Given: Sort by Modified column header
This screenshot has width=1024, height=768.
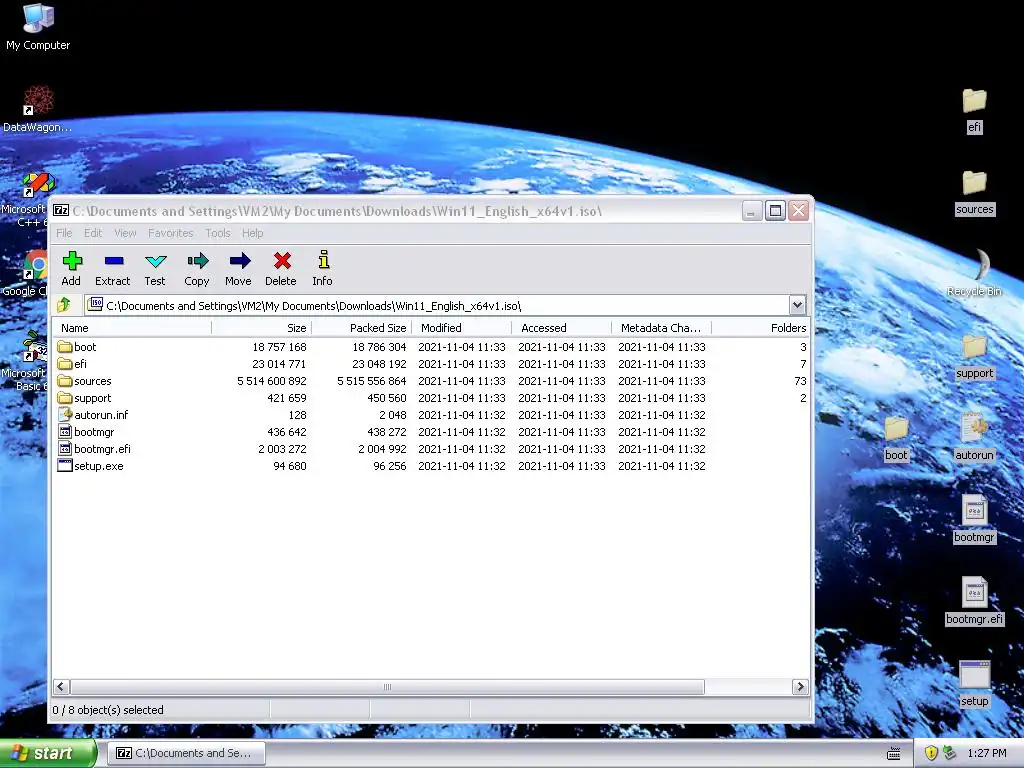Looking at the screenshot, I should pyautogui.click(x=462, y=328).
